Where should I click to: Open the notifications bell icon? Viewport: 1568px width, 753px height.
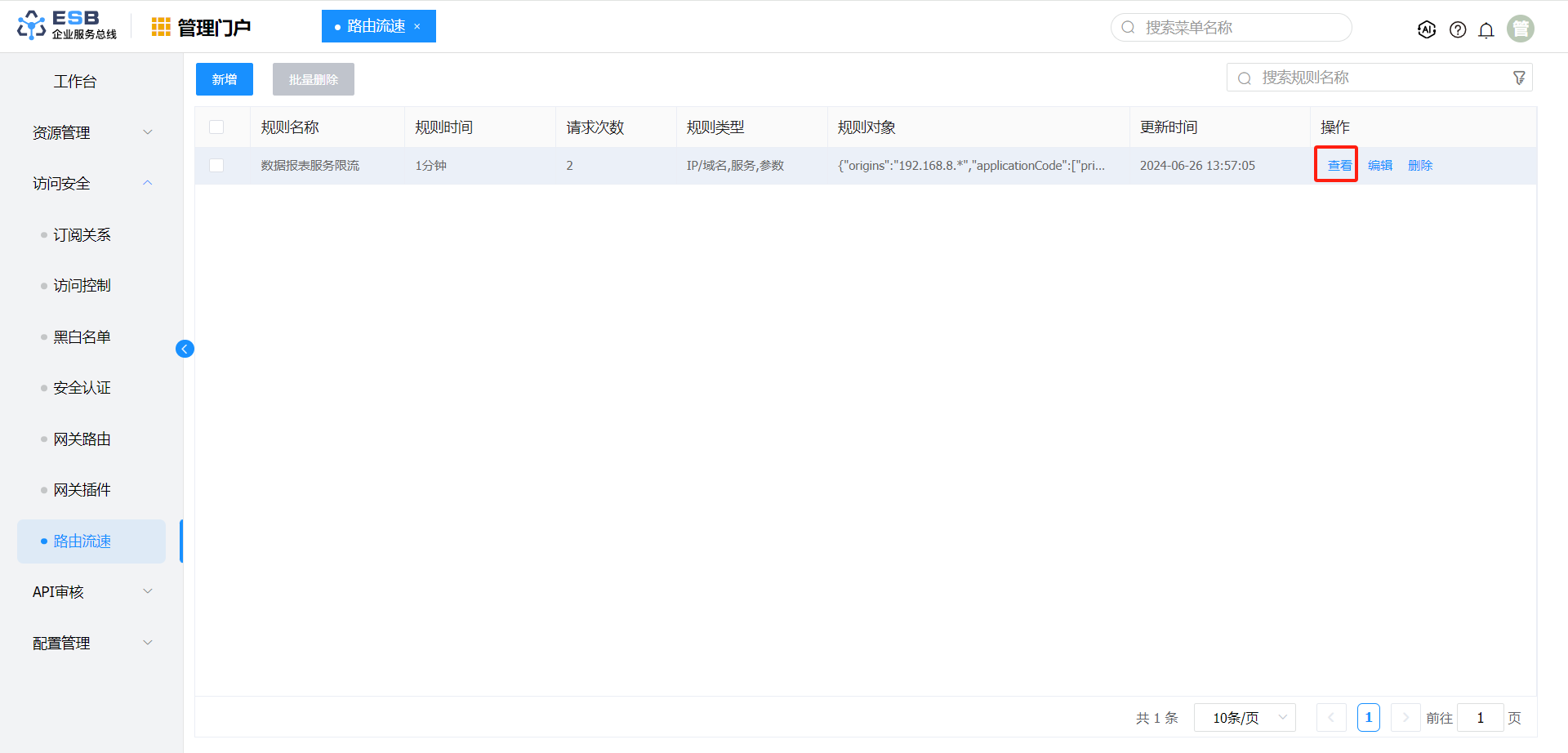click(1486, 29)
